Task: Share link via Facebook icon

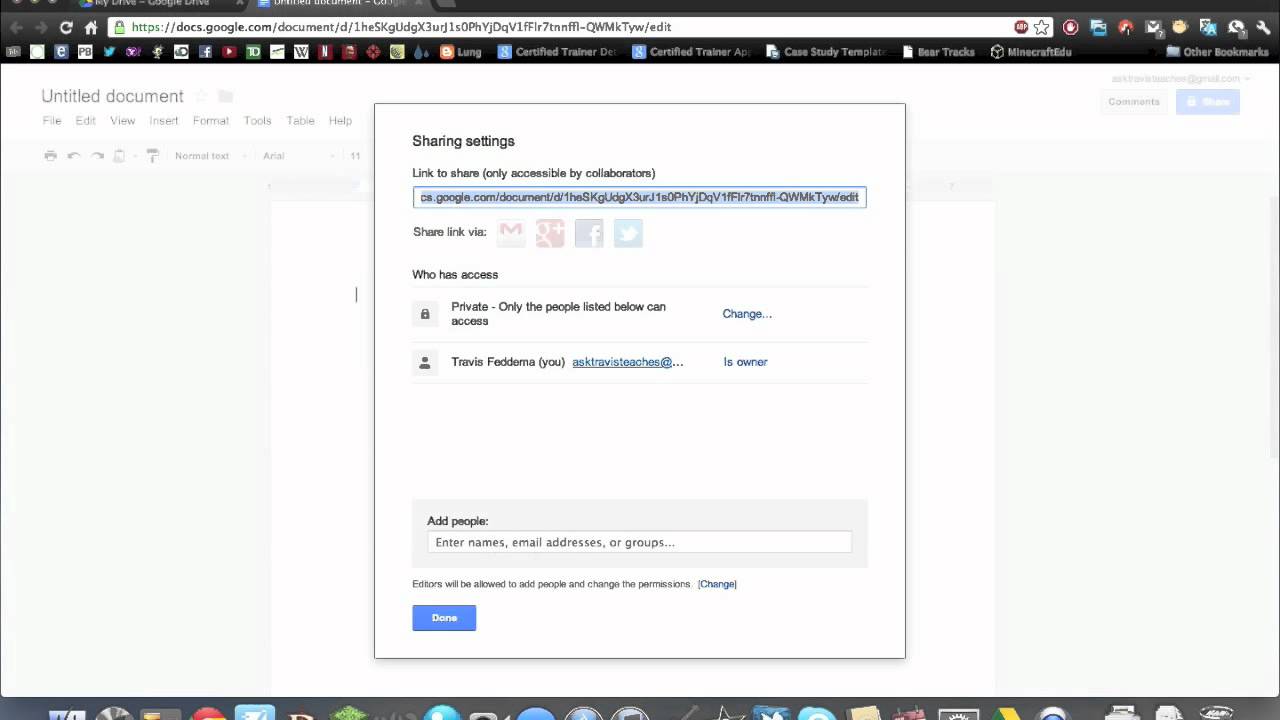Action: [589, 233]
